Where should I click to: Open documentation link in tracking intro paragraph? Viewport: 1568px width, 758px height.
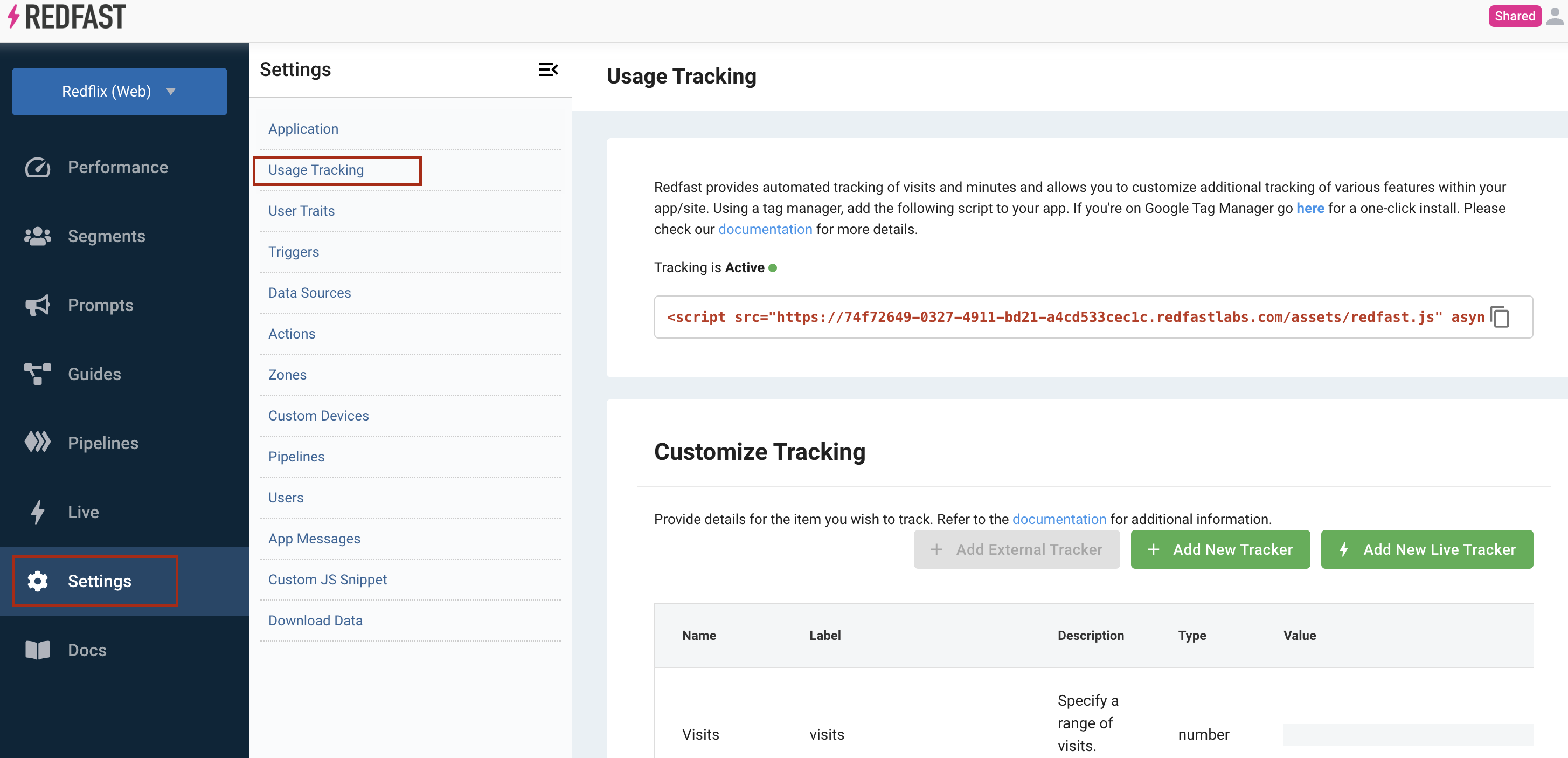pyautogui.click(x=765, y=229)
